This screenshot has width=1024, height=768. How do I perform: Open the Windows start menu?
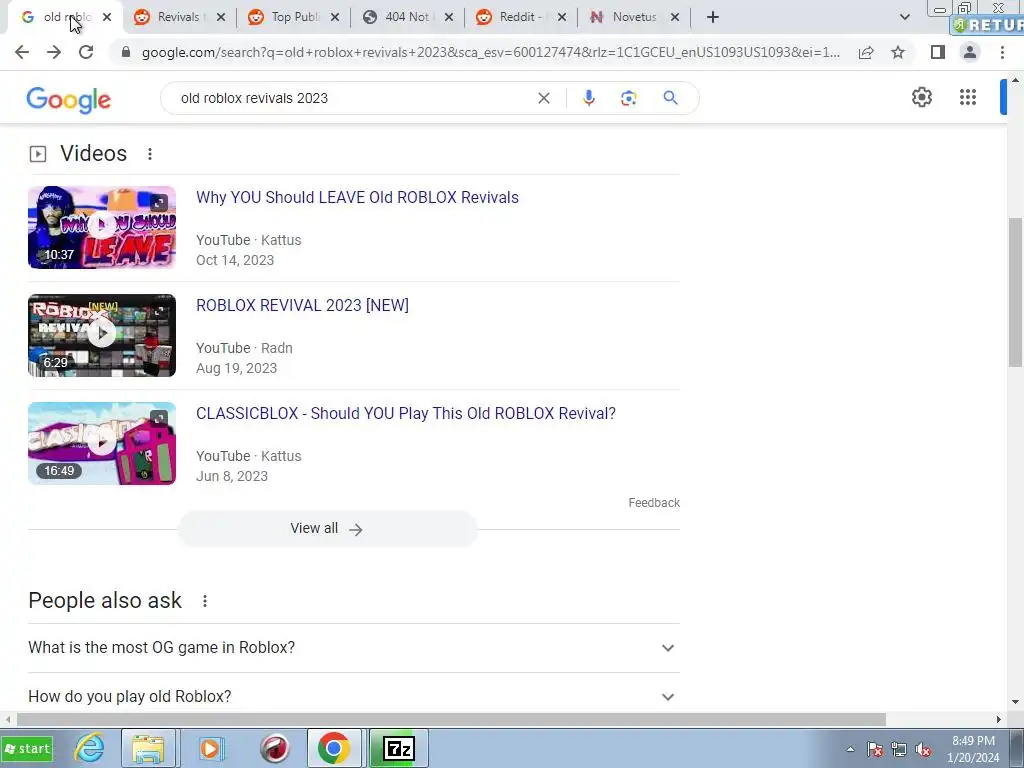pyautogui.click(x=27, y=748)
